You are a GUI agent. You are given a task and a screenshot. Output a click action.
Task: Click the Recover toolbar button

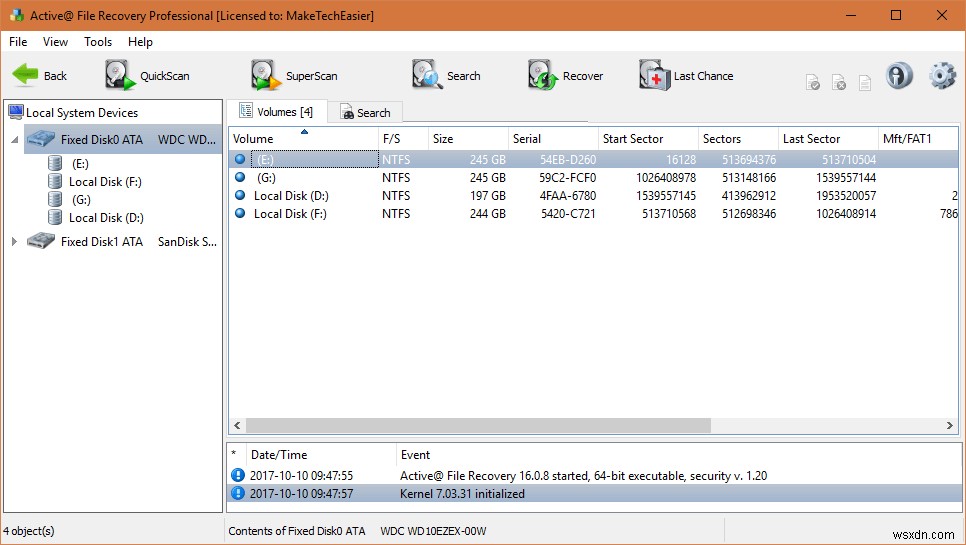pos(565,75)
